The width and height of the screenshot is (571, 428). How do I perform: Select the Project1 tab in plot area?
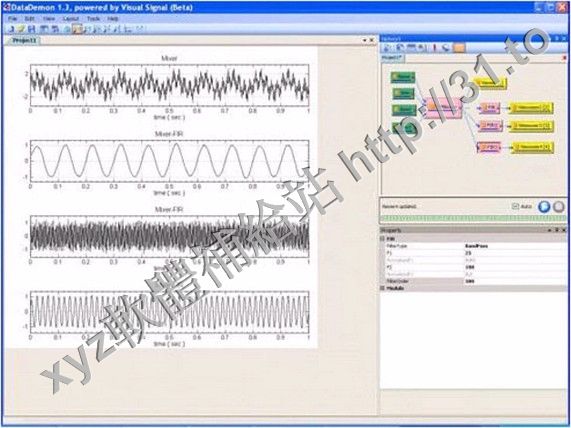(x=24, y=40)
